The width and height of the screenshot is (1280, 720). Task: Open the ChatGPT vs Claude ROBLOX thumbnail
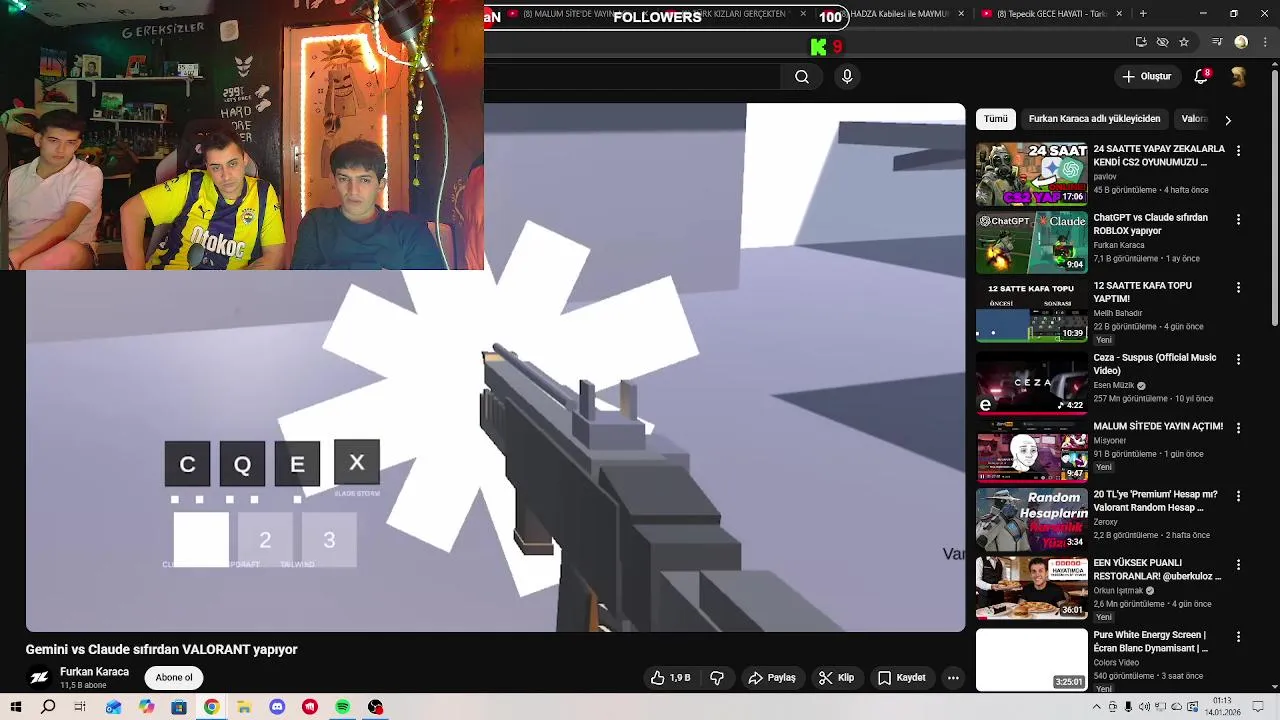[1031, 242]
